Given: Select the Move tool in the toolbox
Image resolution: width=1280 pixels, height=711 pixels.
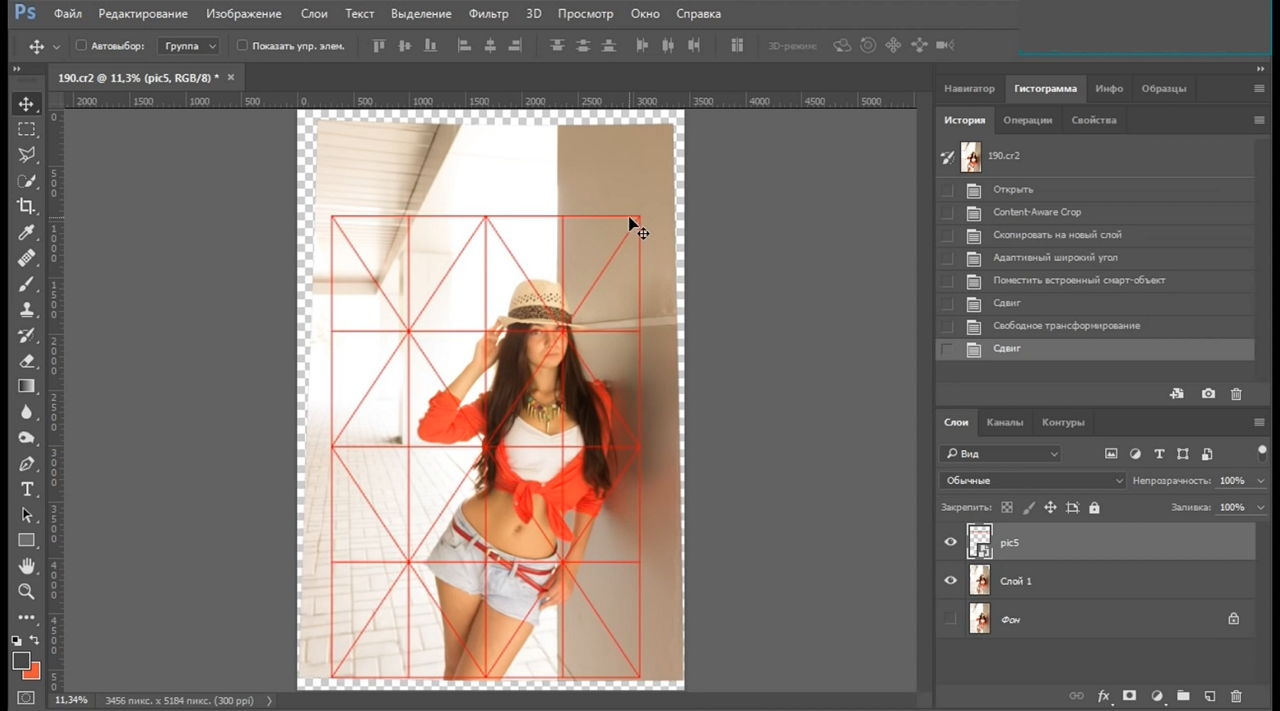Looking at the screenshot, I should tap(26, 104).
